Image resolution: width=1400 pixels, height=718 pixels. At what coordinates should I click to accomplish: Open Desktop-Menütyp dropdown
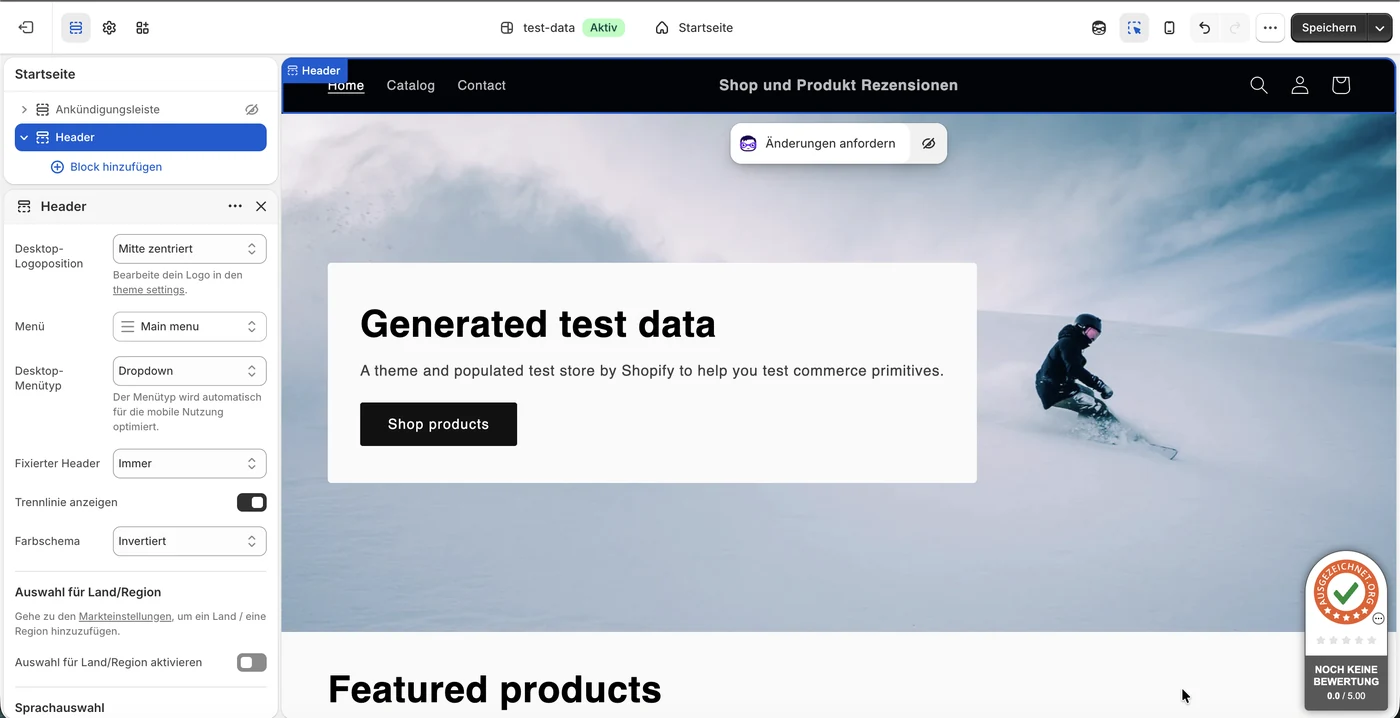coord(190,371)
